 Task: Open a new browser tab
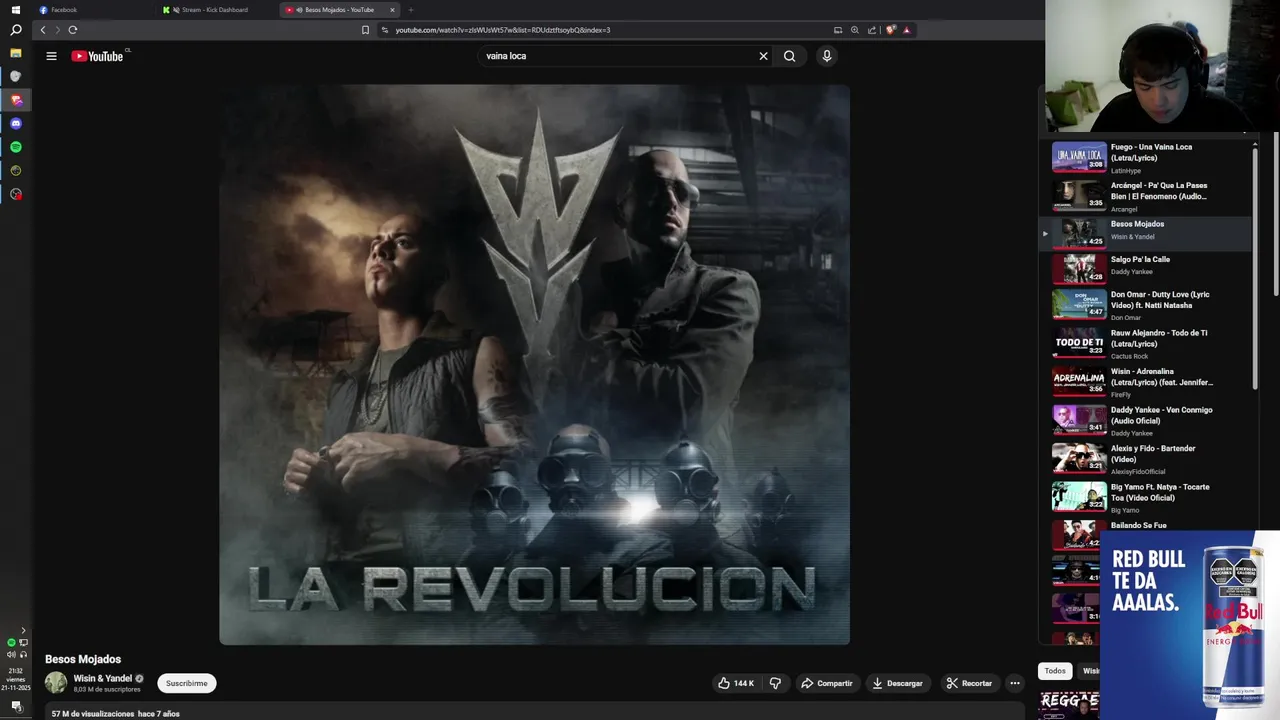[x=410, y=10]
